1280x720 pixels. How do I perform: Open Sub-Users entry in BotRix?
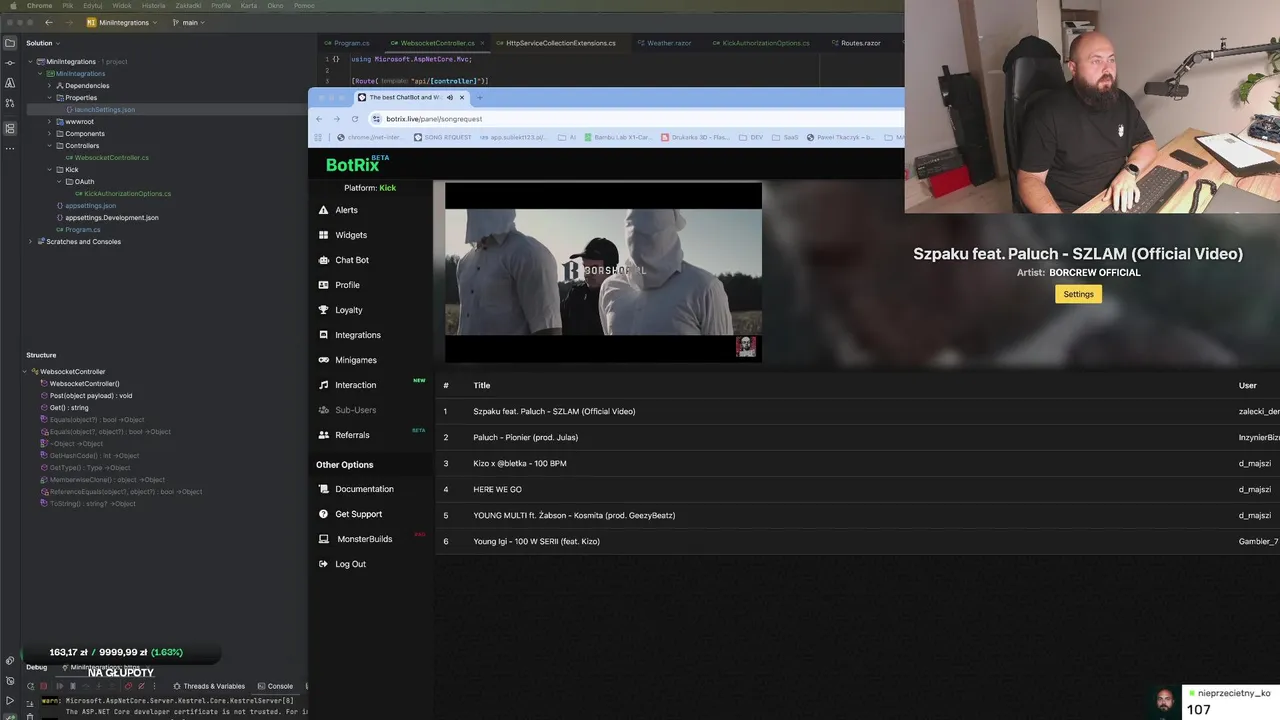pos(347,410)
